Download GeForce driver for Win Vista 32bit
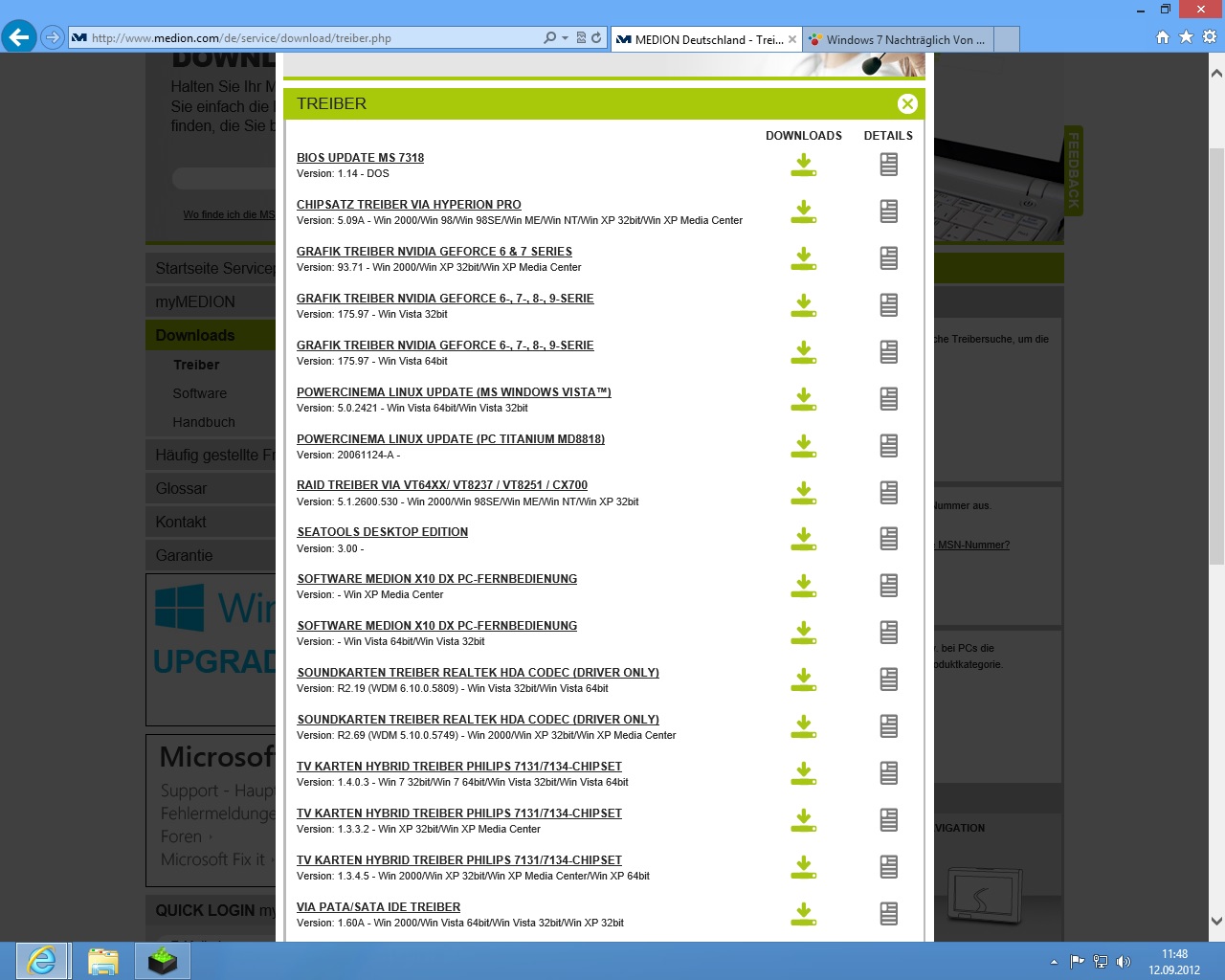 pos(804,306)
